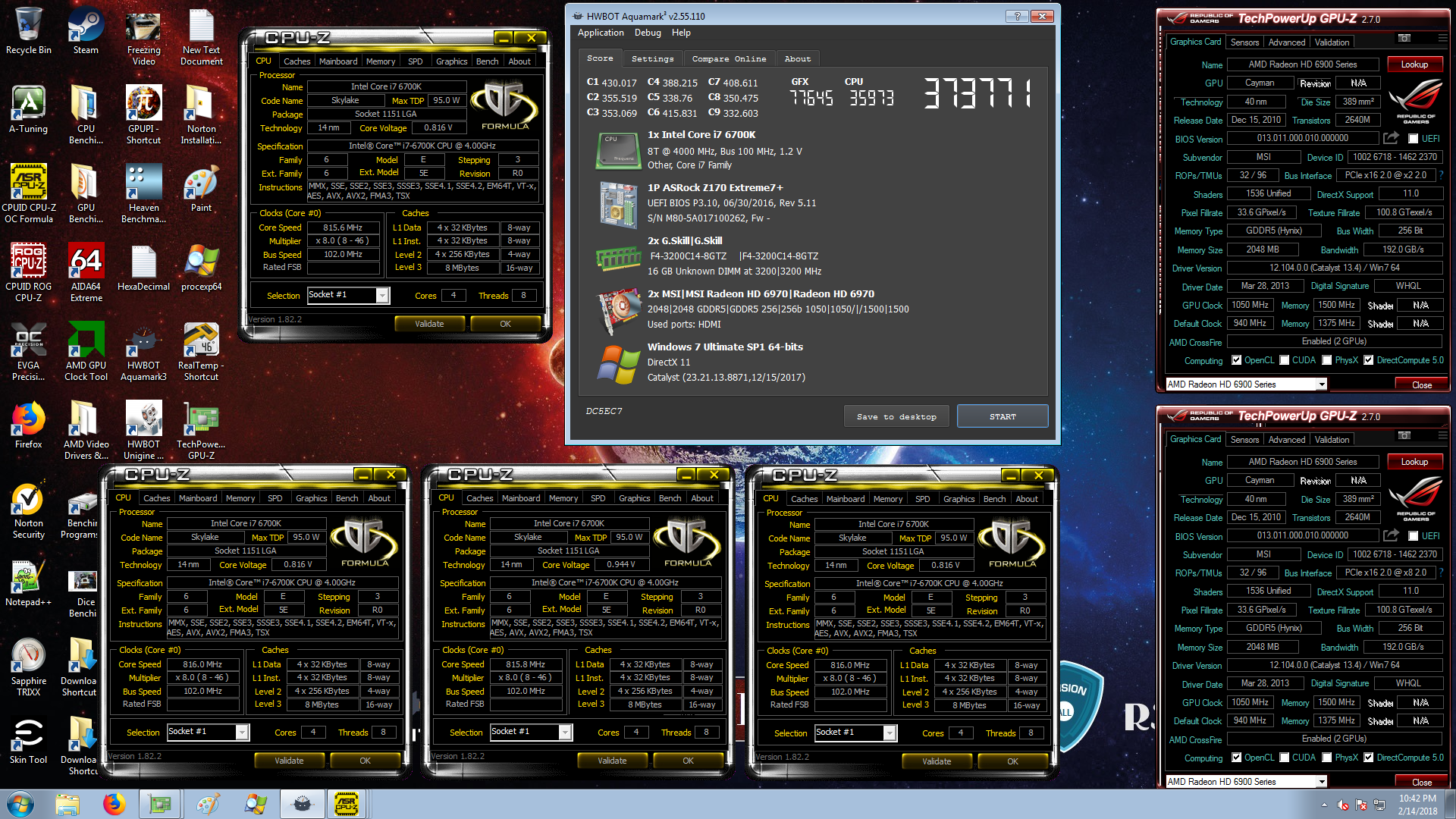Toggle UEFI checkbox in lower GPU-Z

pos(1413,536)
